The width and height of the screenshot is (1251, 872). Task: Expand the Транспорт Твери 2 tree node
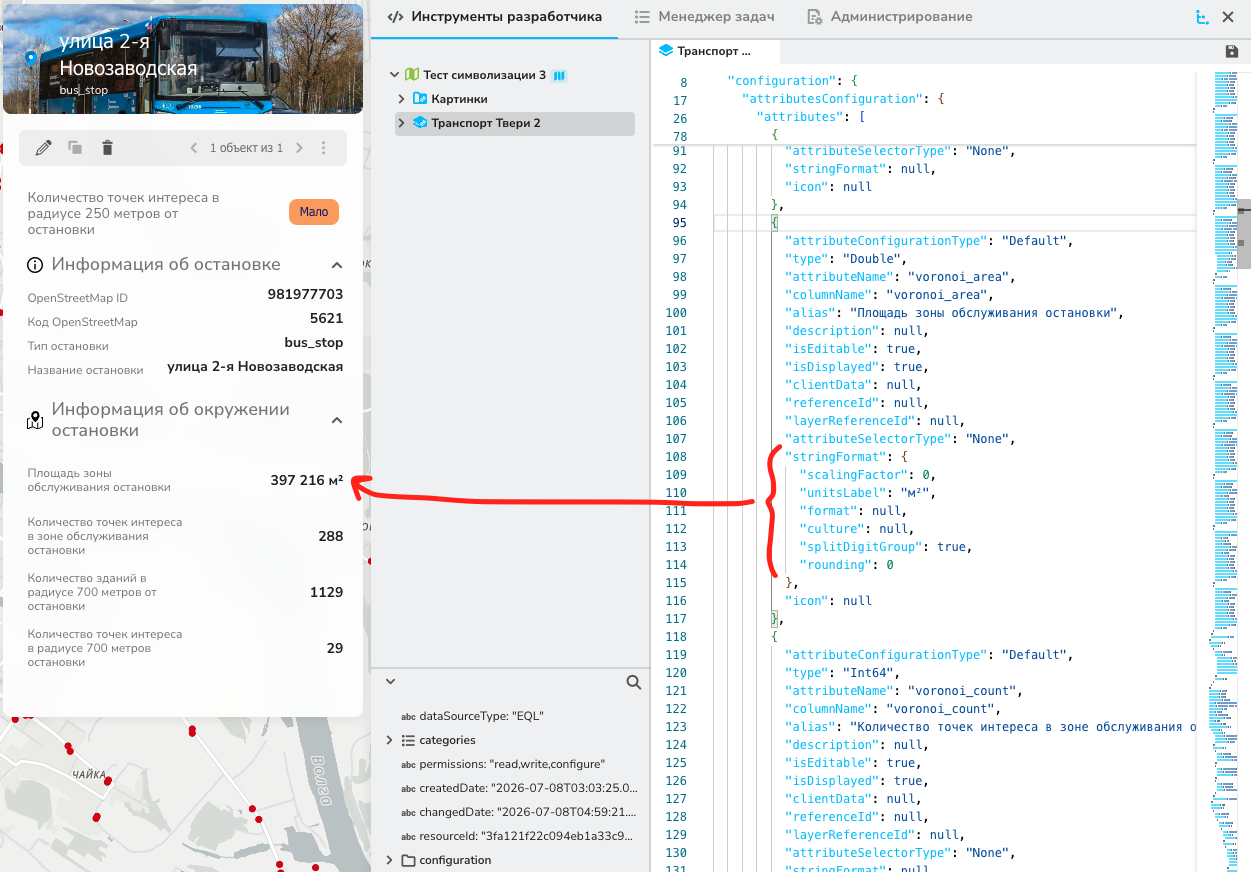coord(402,123)
